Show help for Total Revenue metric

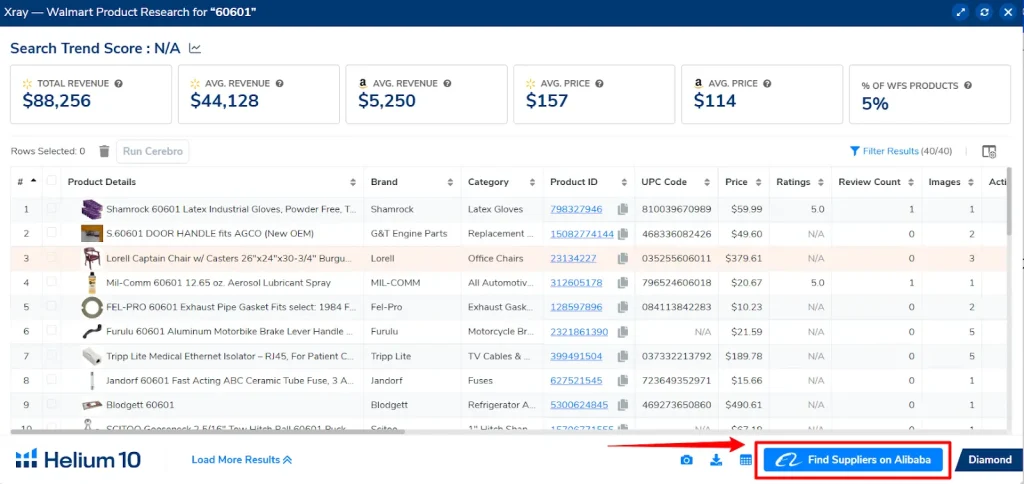coord(118,84)
